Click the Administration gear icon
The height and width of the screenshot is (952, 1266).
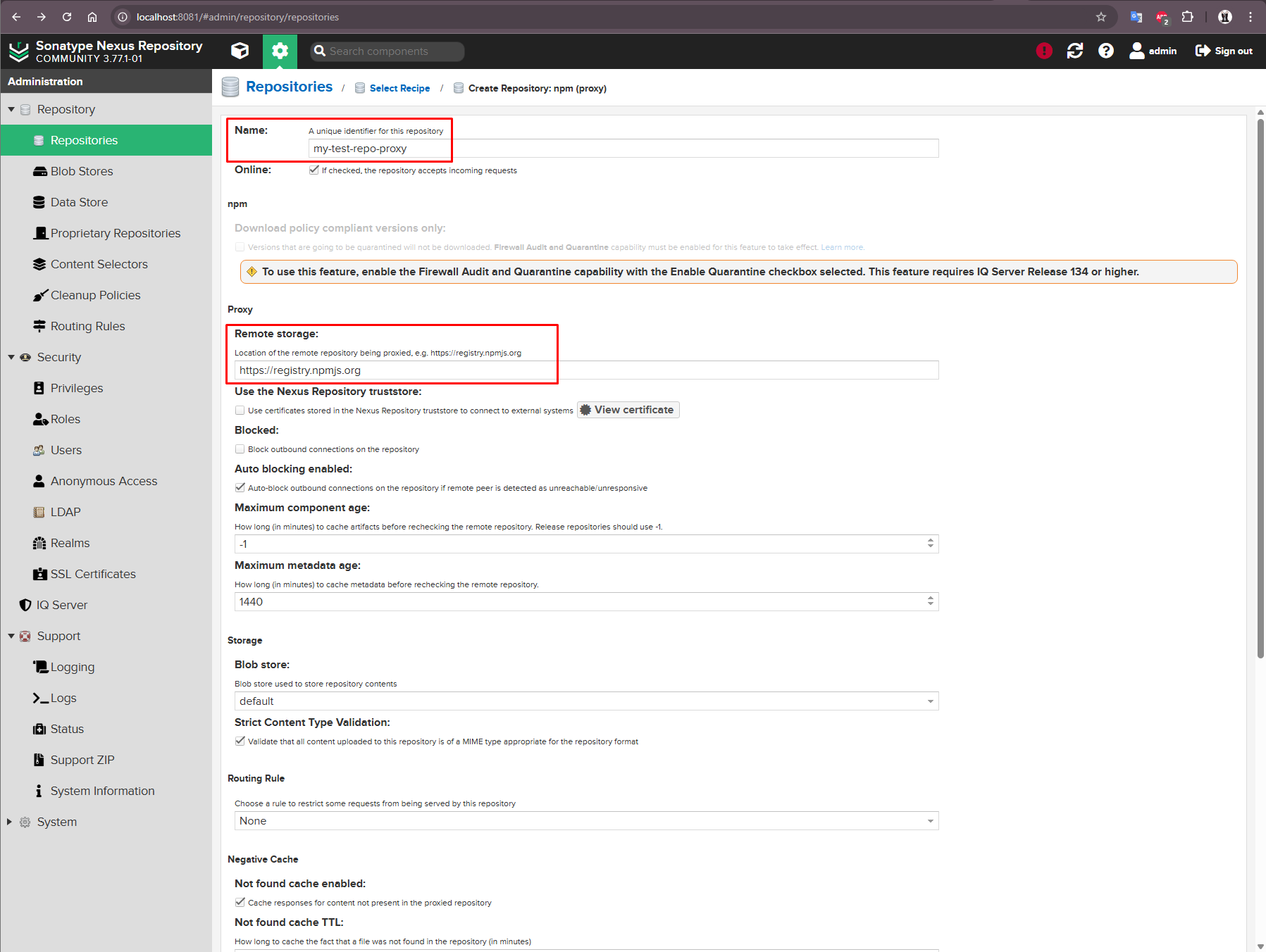point(280,51)
